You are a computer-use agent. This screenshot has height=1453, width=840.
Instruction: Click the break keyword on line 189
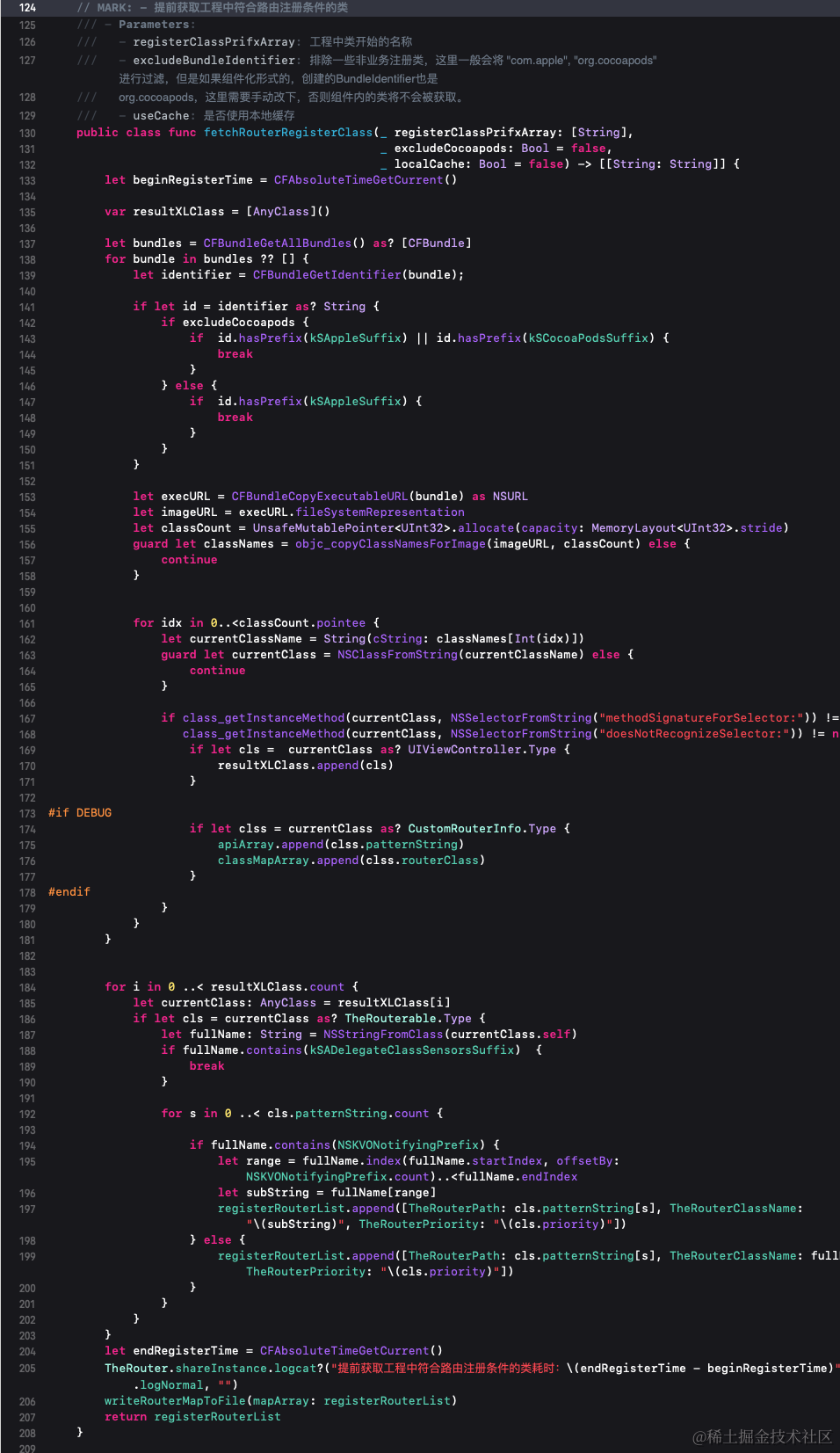[207, 1066]
